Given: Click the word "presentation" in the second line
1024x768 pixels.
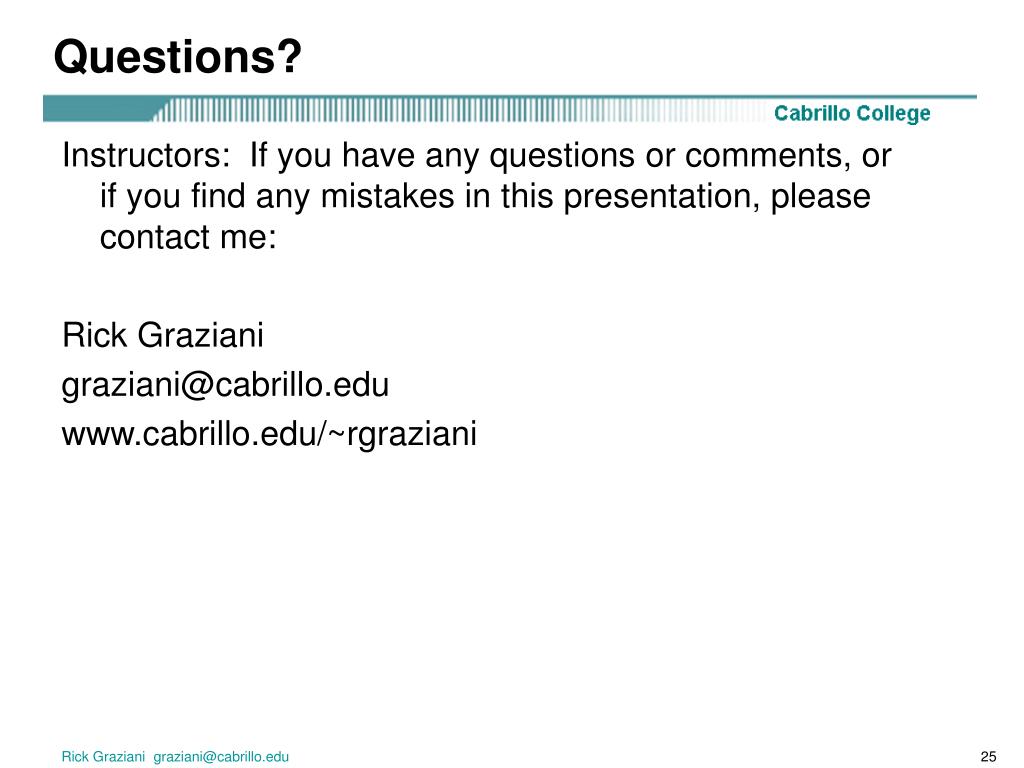Looking at the screenshot, I should (x=661, y=199).
